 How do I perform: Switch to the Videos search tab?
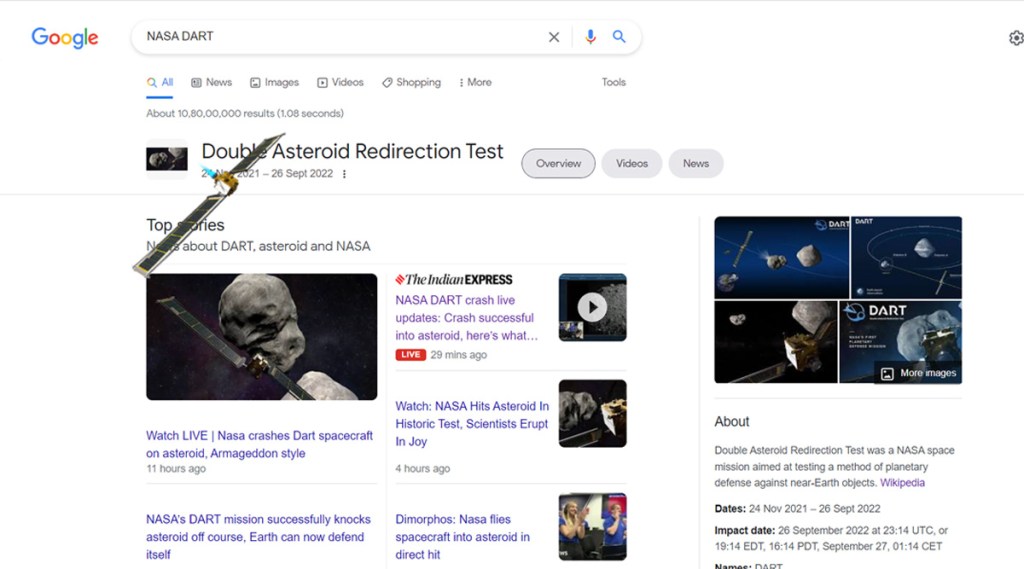pos(340,82)
